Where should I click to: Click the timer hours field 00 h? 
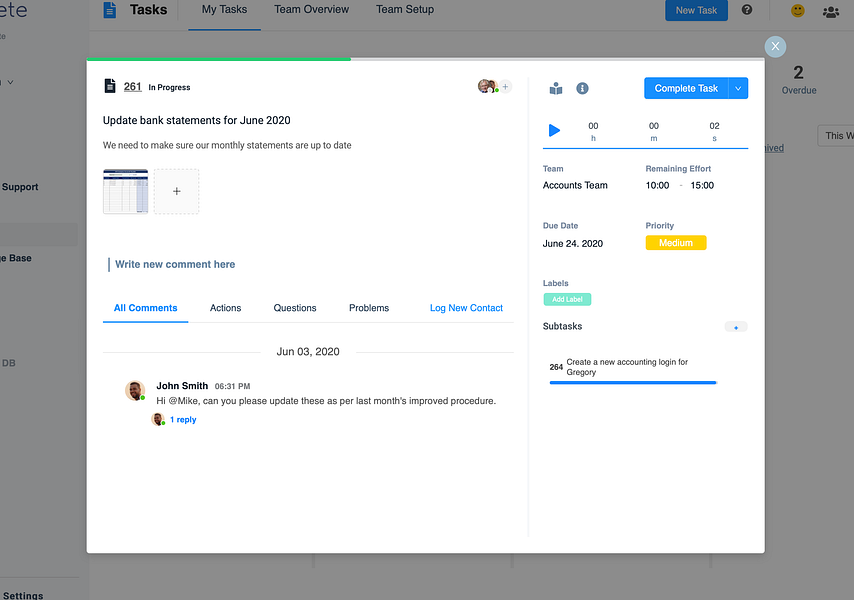tap(593, 131)
